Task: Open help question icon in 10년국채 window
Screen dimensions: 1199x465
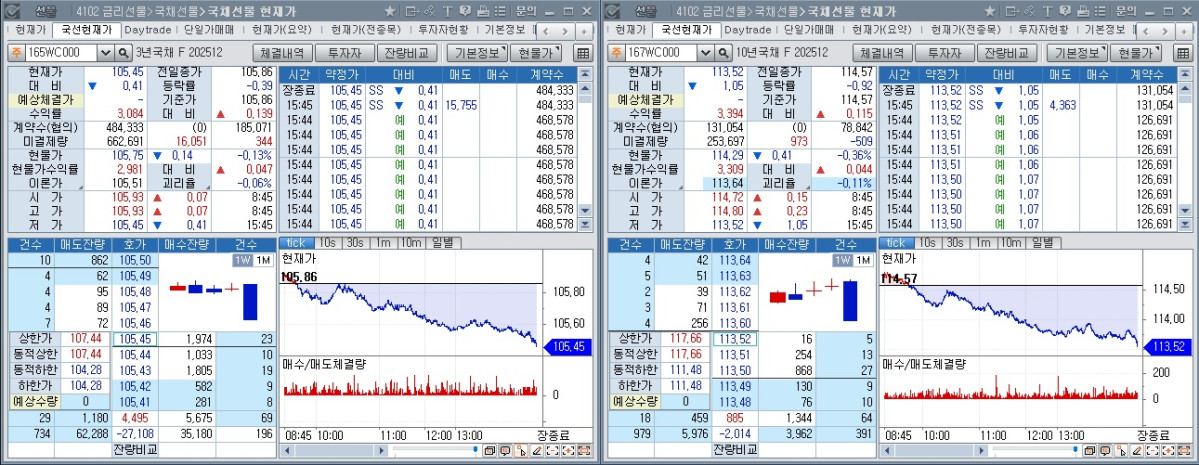Action: pyautogui.click(x=1063, y=11)
